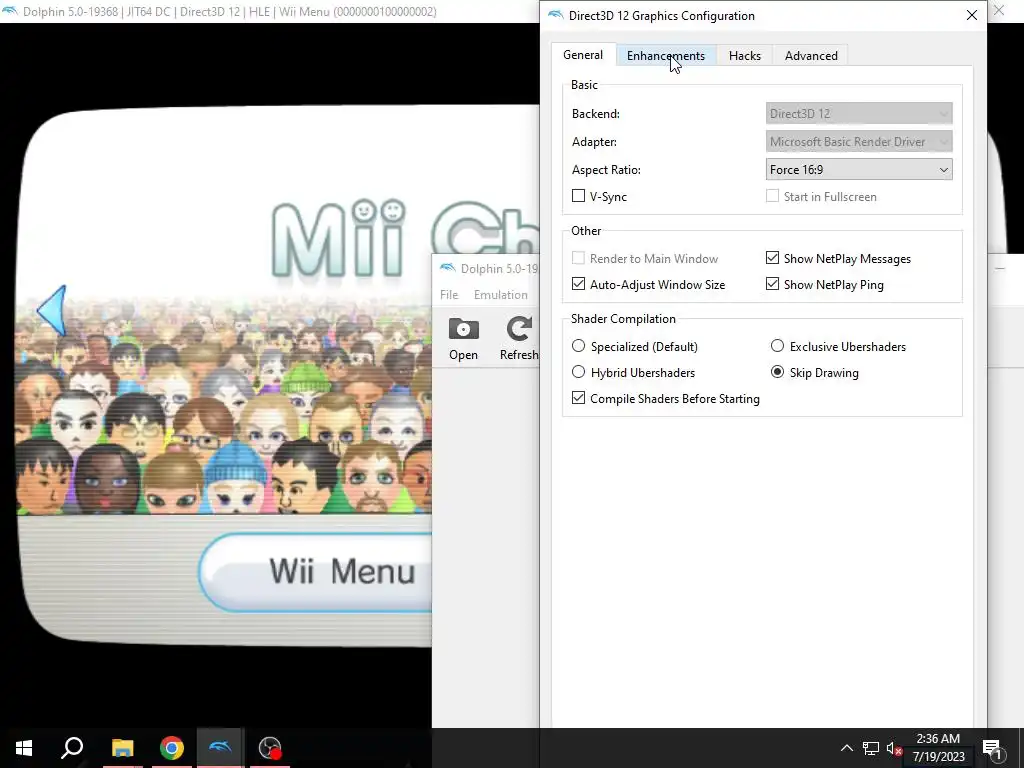Switch to the Enhancements tab
1024x768 pixels.
click(665, 56)
